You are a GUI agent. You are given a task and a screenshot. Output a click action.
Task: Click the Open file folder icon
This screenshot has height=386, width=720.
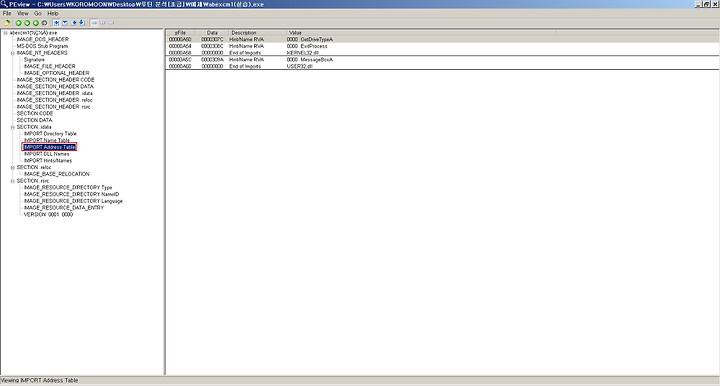click(x=7, y=22)
